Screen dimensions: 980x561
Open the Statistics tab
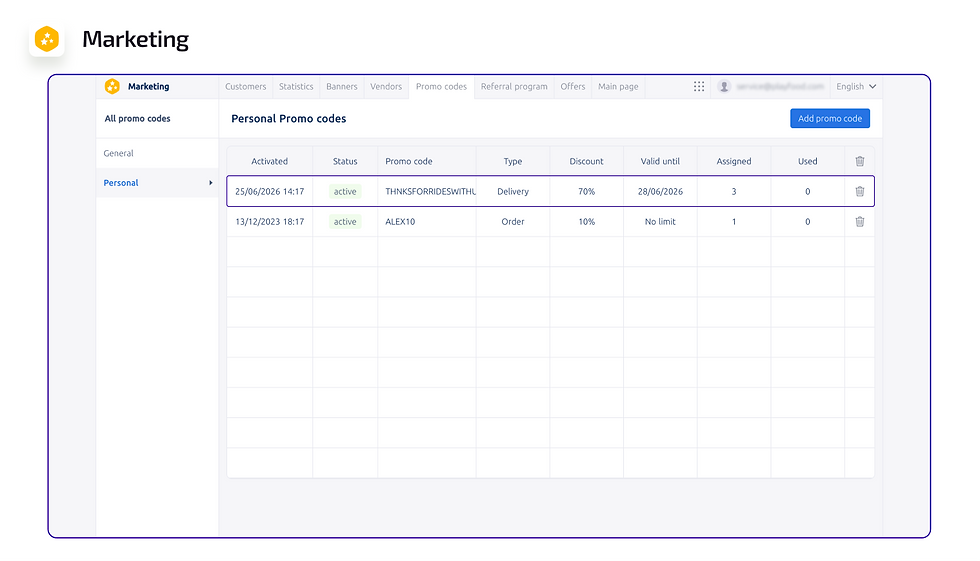click(296, 86)
